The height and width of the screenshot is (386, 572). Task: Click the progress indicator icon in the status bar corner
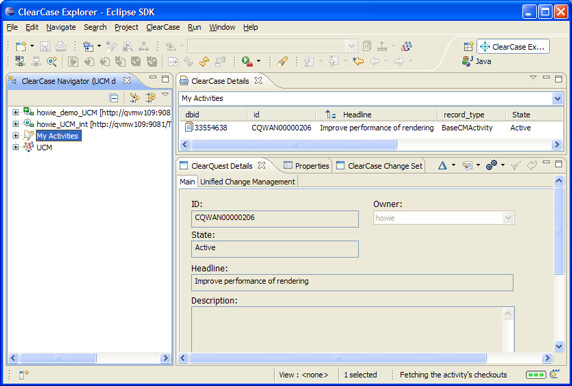click(x=555, y=374)
